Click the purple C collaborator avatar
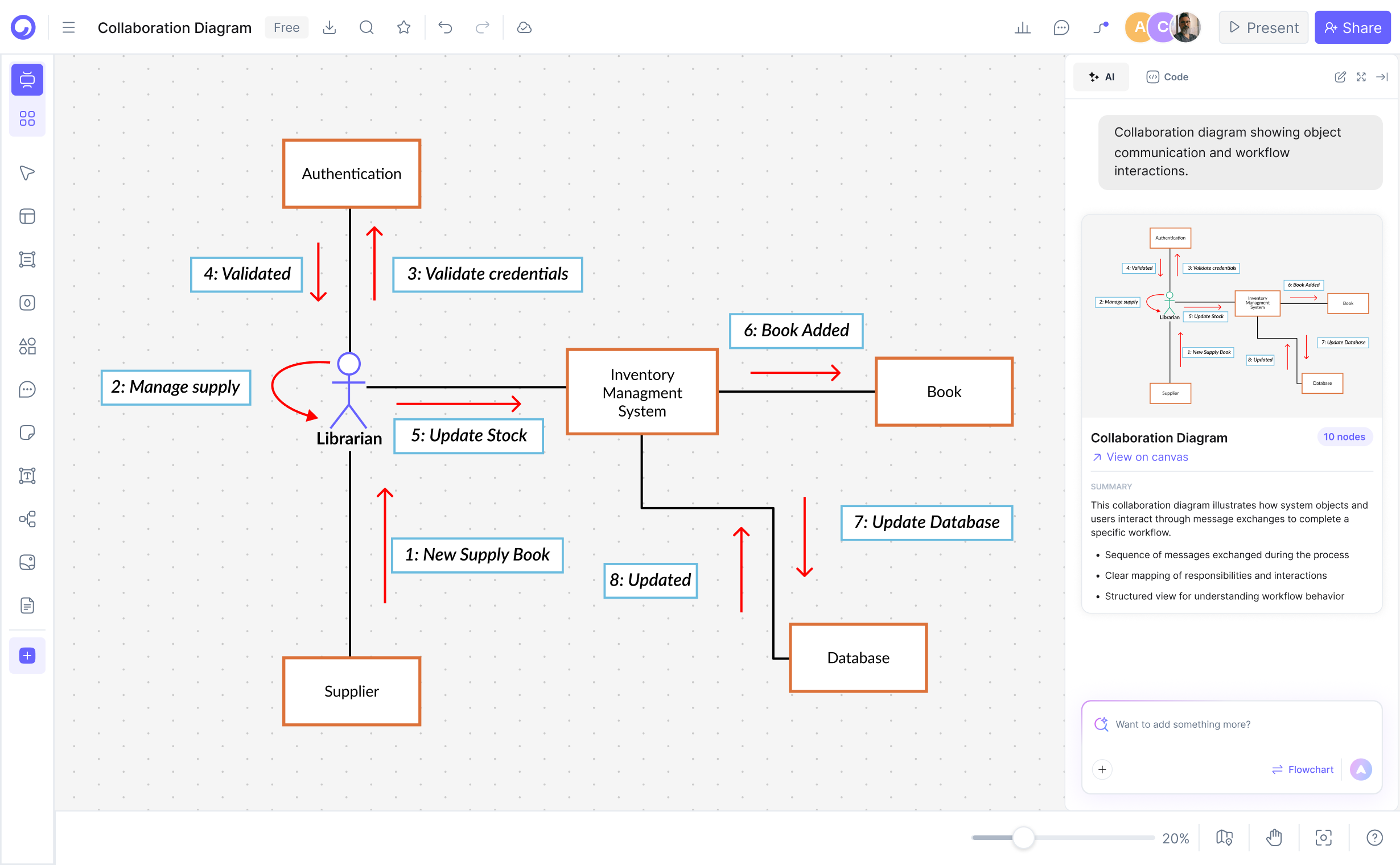 pyautogui.click(x=1162, y=27)
